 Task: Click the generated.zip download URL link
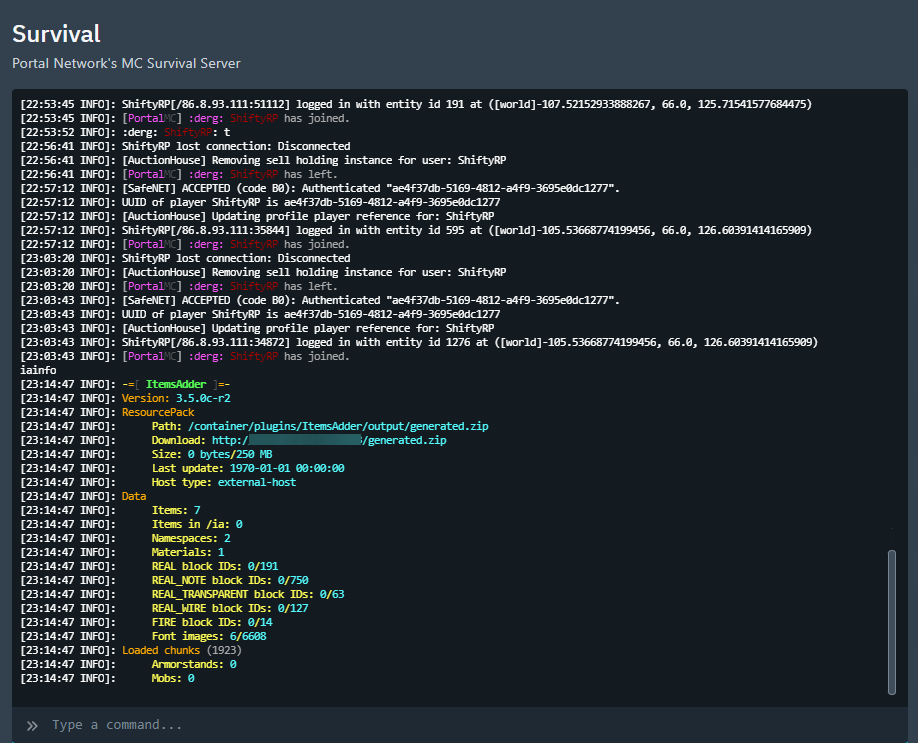pyautogui.click(x=330, y=440)
